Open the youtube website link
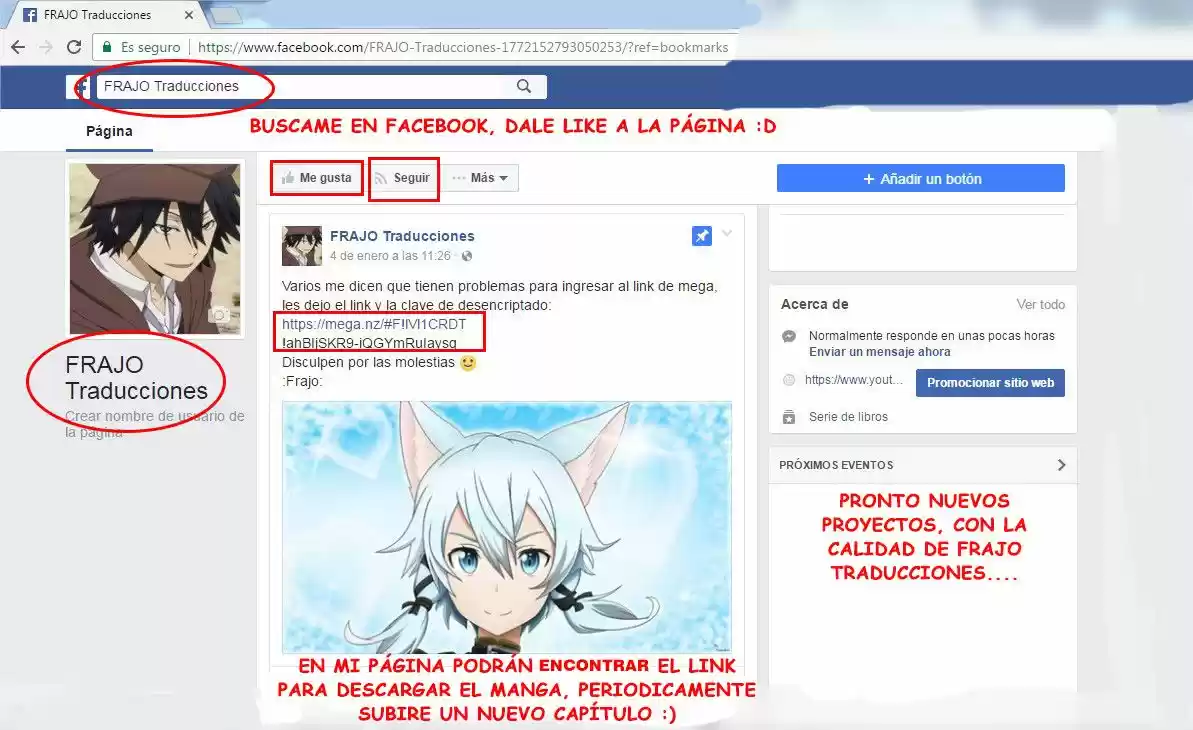Screen dimensions: 1193x730 coord(854,380)
